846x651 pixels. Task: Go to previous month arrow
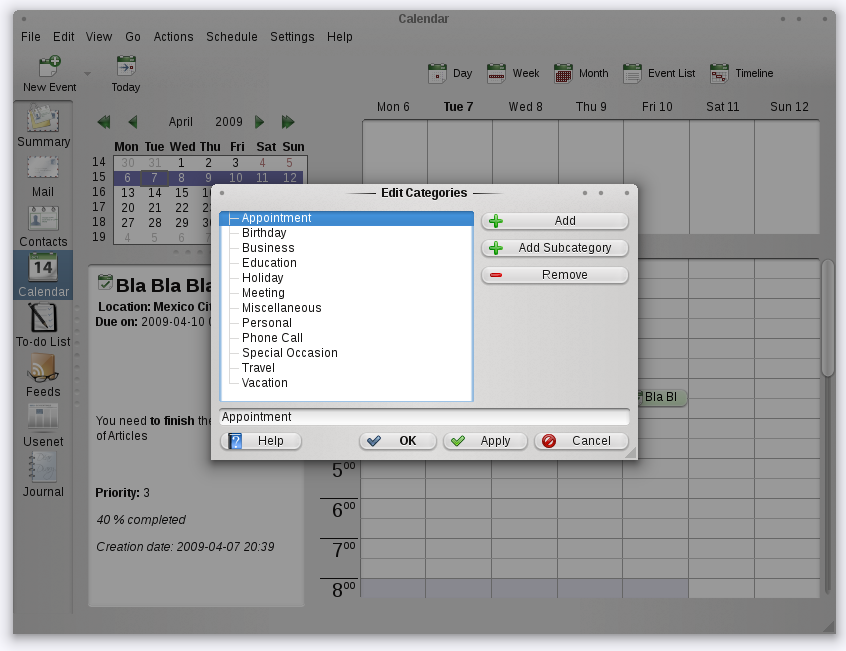point(133,122)
